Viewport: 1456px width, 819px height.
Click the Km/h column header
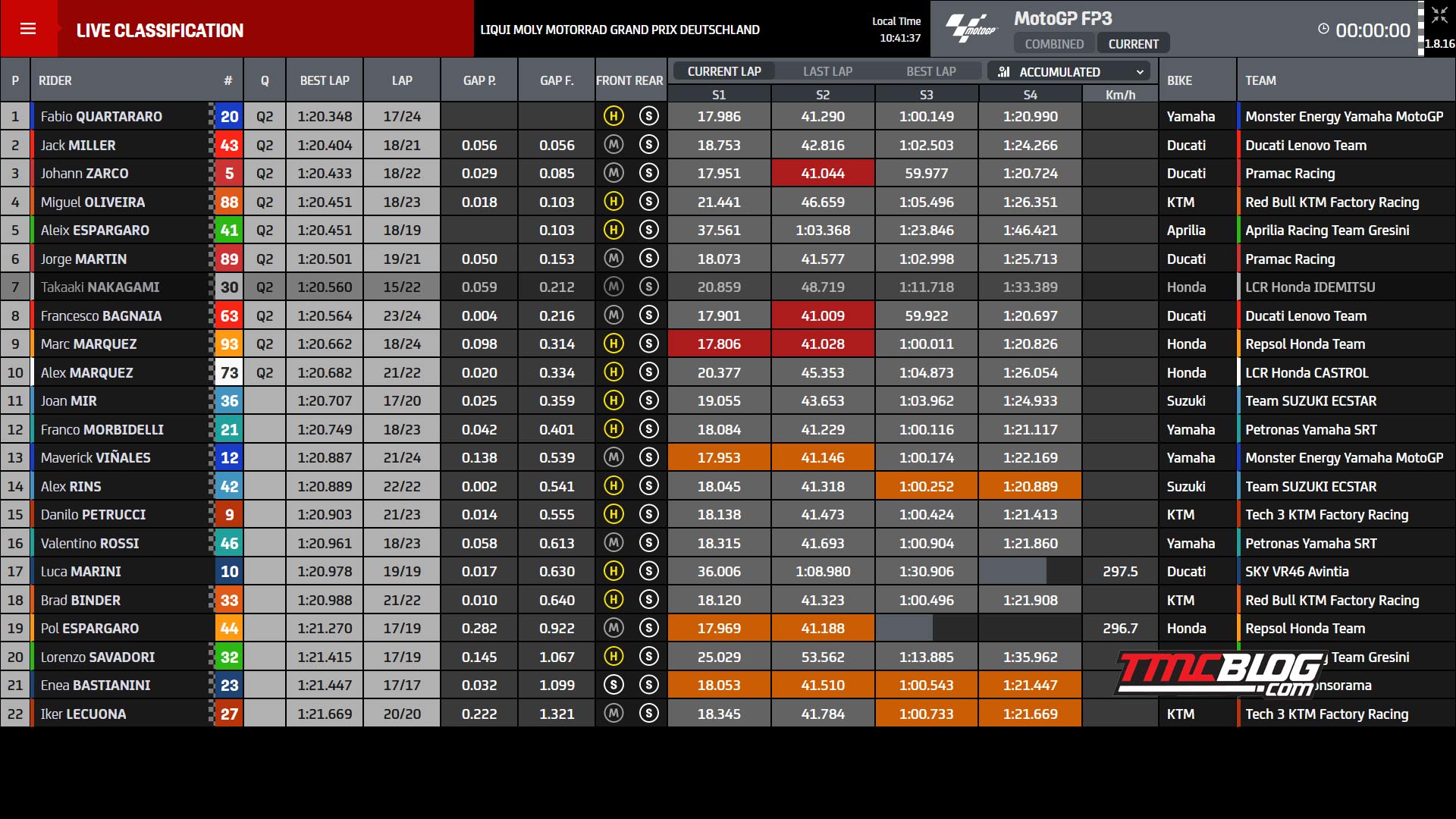point(1120,95)
